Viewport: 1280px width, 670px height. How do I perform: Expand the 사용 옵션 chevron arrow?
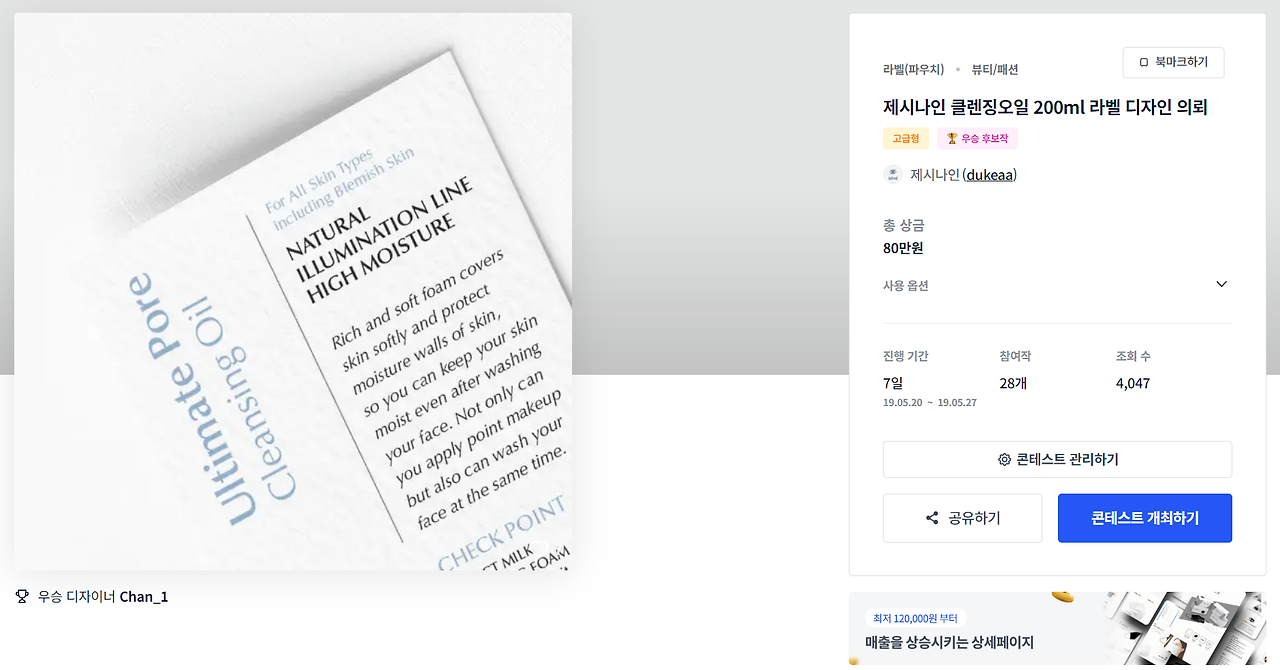click(1221, 285)
